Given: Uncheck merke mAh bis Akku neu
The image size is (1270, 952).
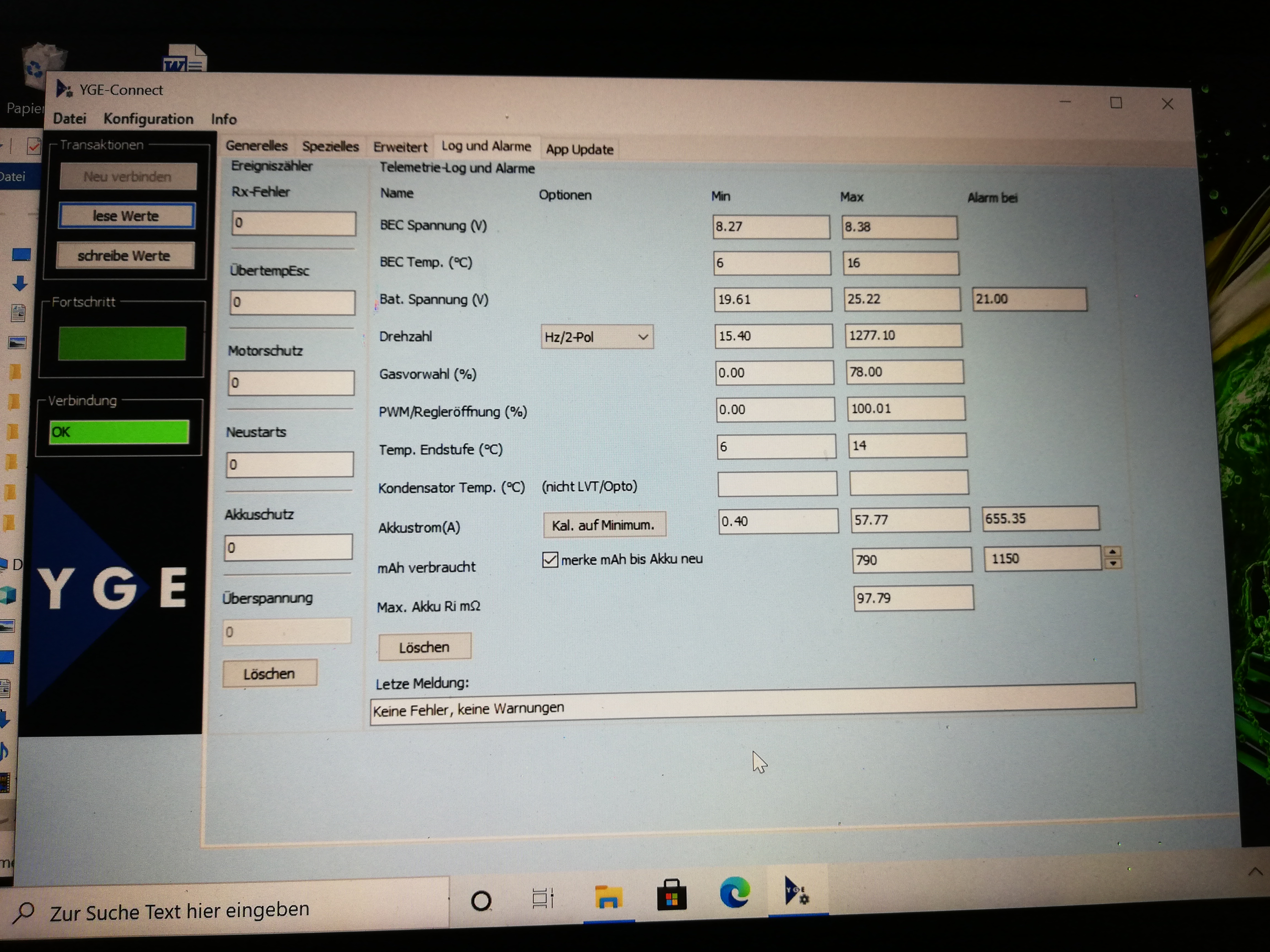Looking at the screenshot, I should click(550, 559).
